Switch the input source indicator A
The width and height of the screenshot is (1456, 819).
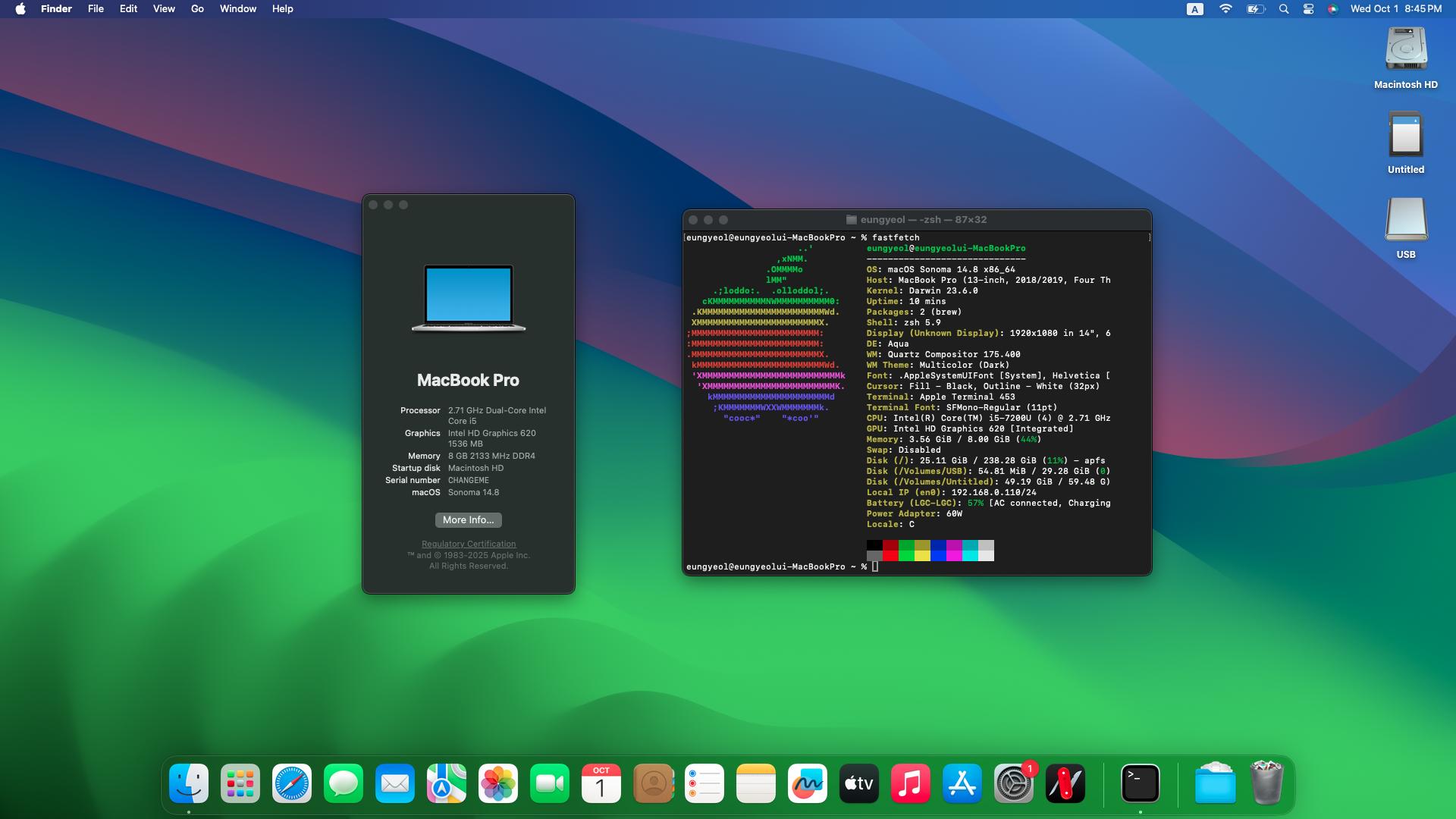1195,9
